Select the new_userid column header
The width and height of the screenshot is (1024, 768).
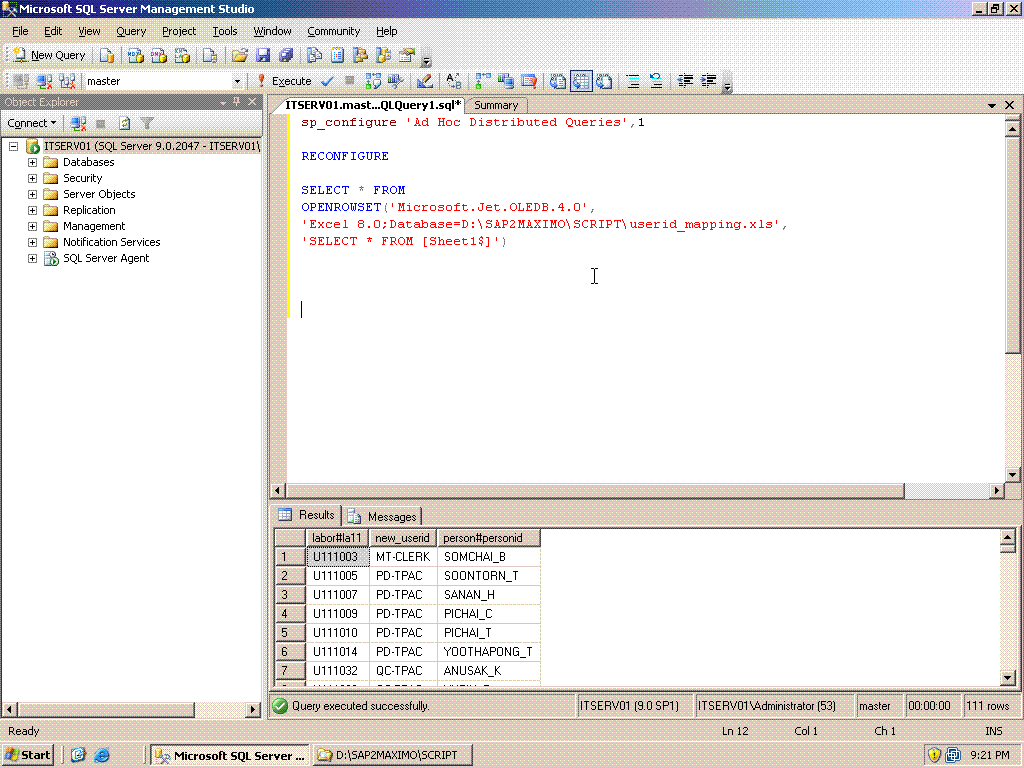tap(402, 538)
